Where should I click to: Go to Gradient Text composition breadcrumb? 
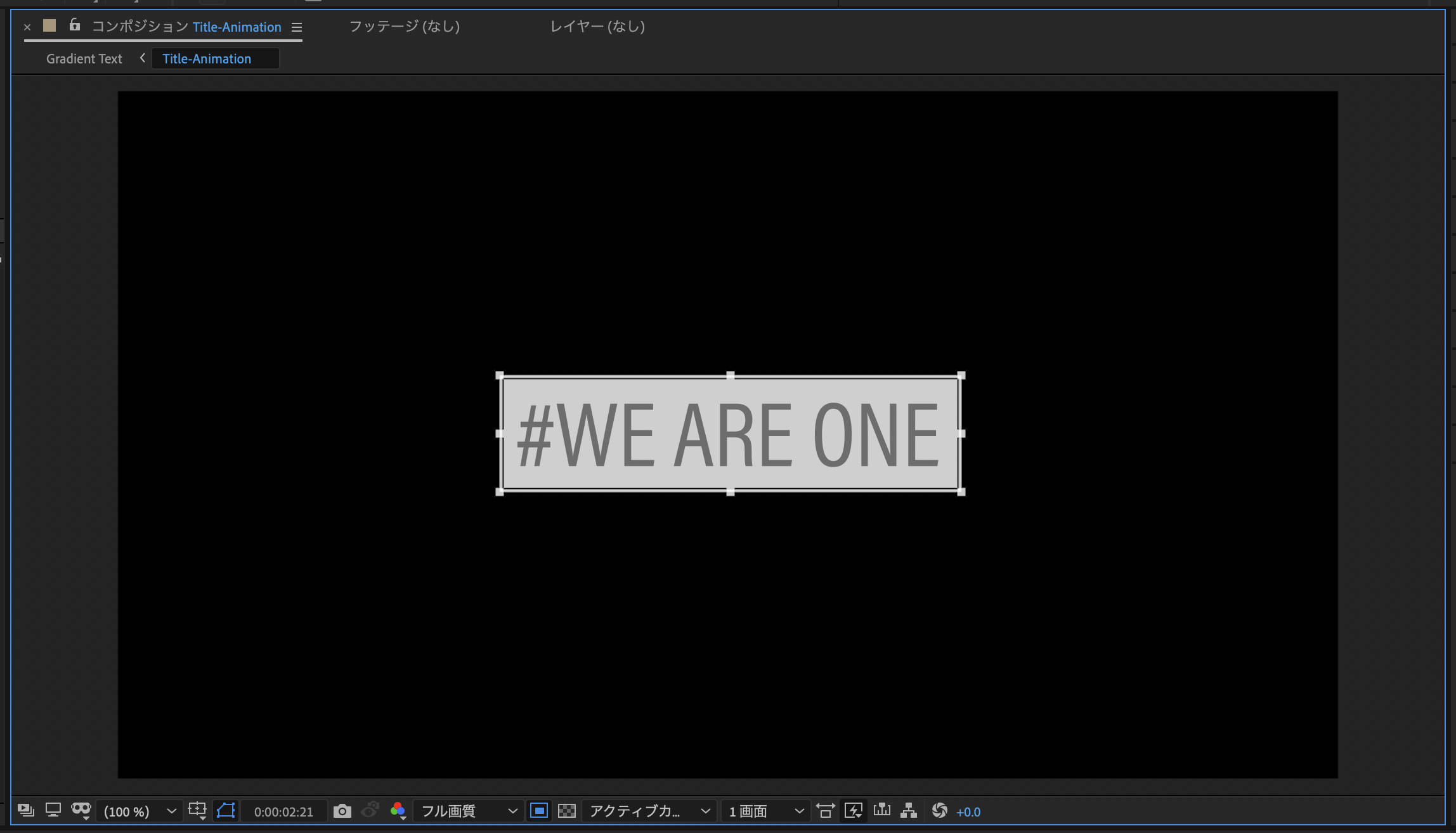tap(84, 59)
